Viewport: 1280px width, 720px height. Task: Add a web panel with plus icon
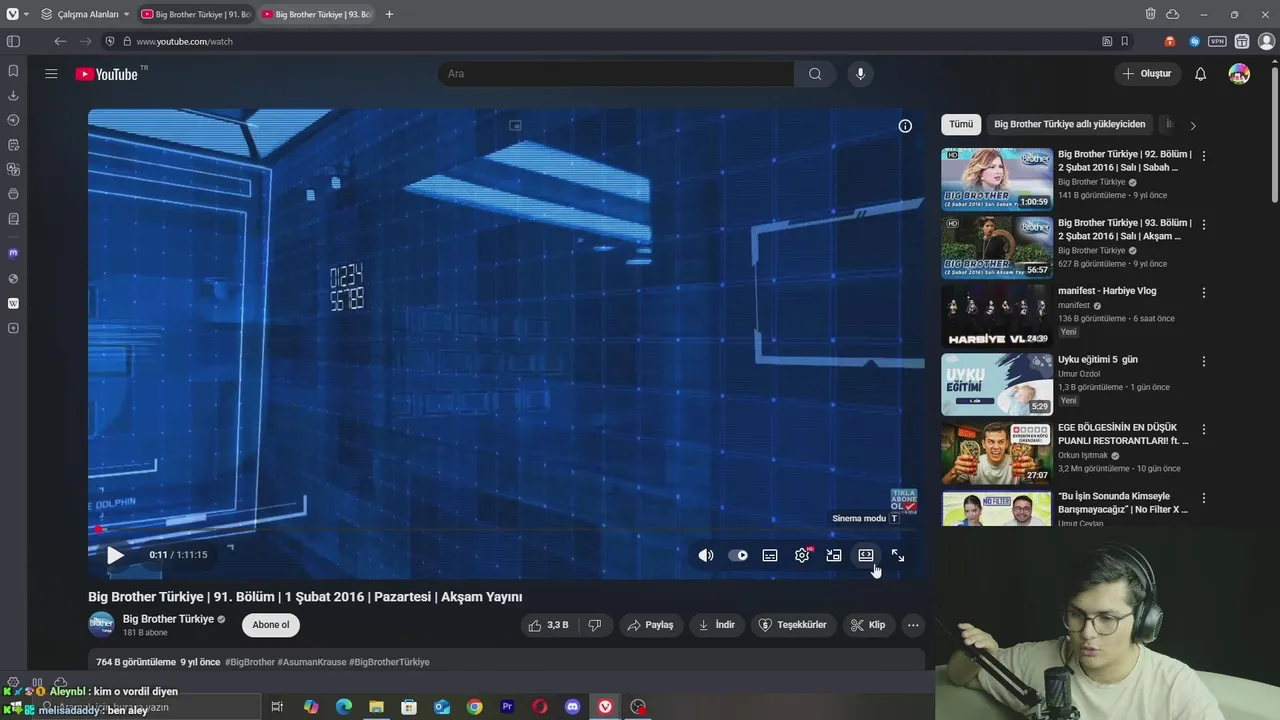tap(13, 328)
